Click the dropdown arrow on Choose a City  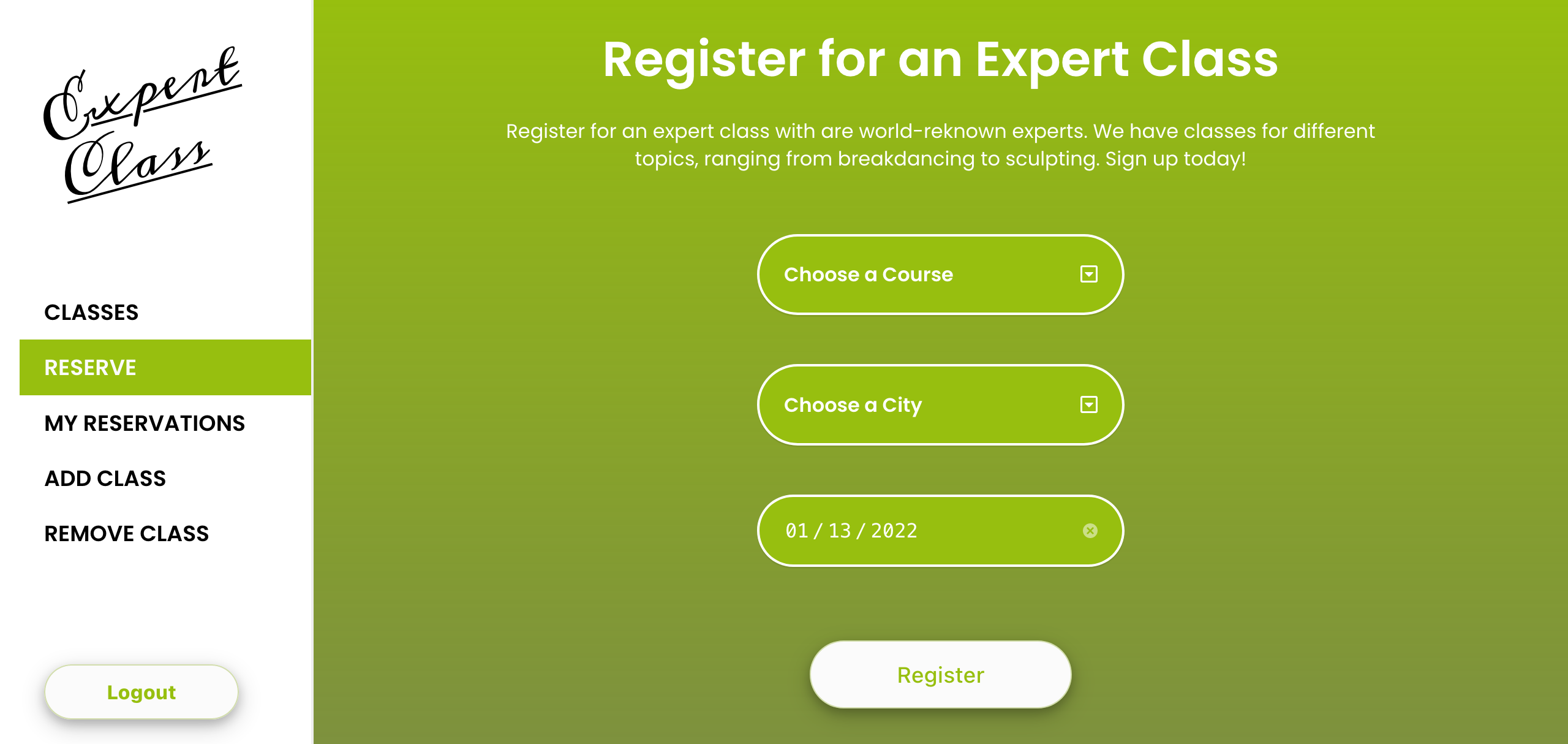point(1089,404)
